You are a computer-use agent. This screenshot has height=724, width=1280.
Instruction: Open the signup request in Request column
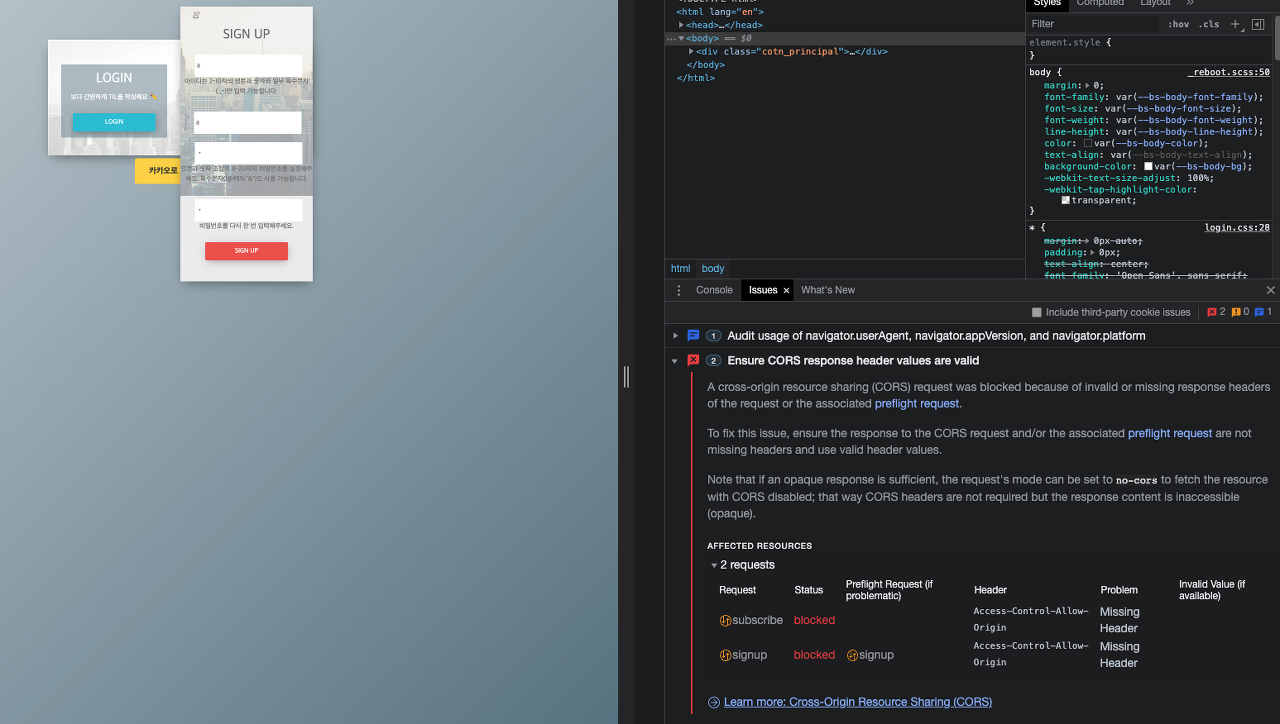pos(749,655)
